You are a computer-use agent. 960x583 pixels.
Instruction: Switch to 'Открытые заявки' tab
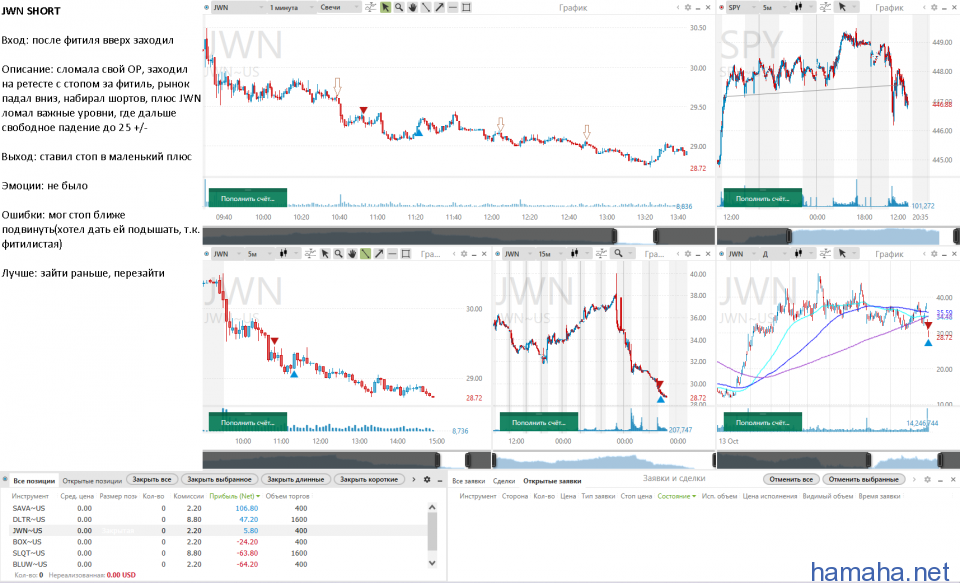tap(552, 481)
